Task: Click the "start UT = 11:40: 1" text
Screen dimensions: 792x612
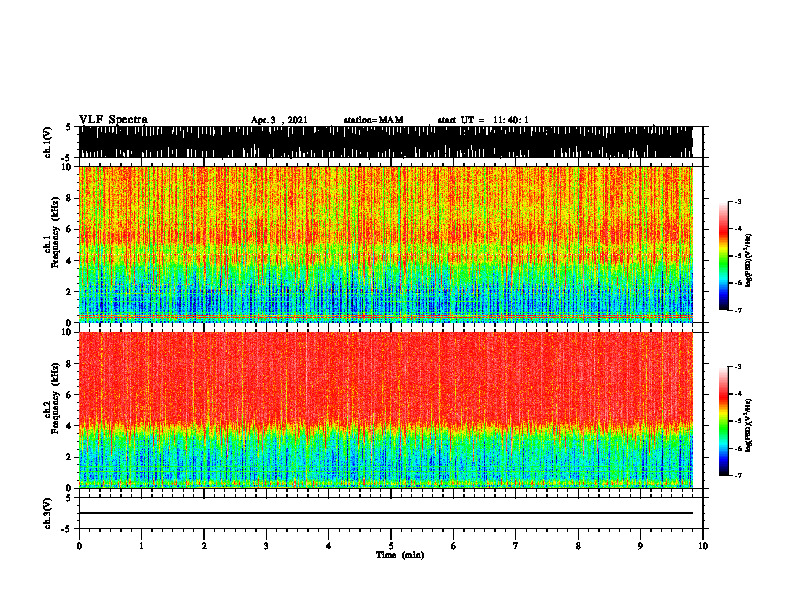Action: point(483,120)
